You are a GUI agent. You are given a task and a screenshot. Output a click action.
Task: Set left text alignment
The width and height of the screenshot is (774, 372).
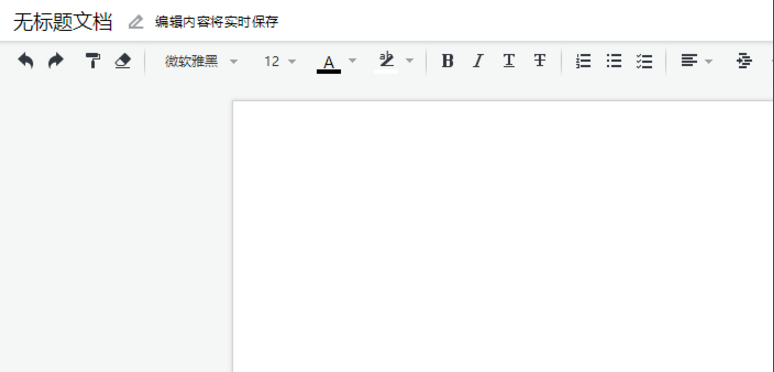689,61
